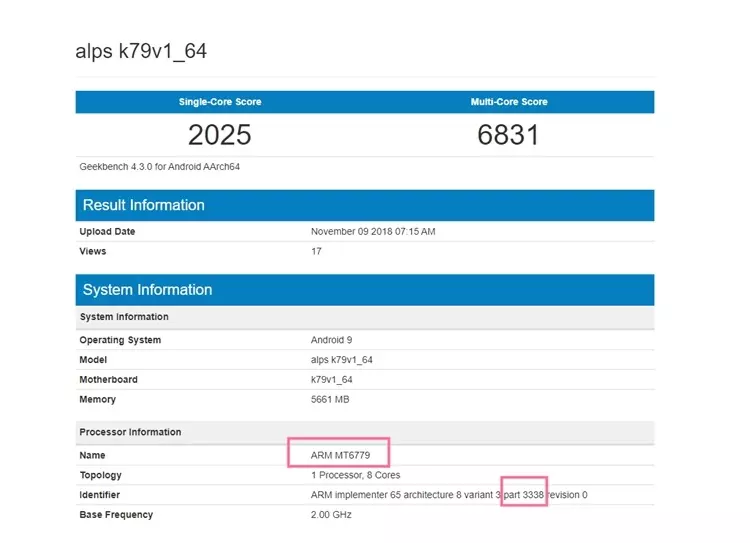Click the Multi-Core Score header

(509, 102)
